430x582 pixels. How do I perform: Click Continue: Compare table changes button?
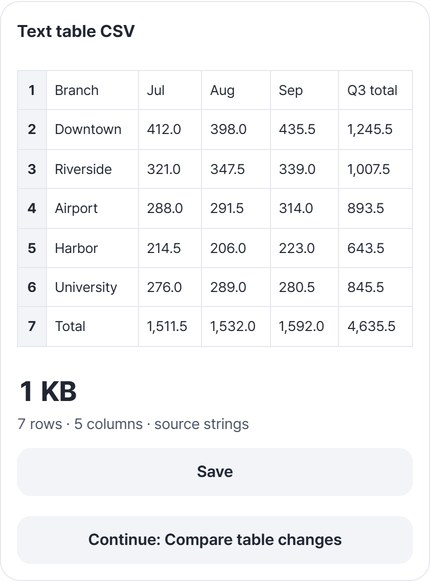(x=215, y=540)
